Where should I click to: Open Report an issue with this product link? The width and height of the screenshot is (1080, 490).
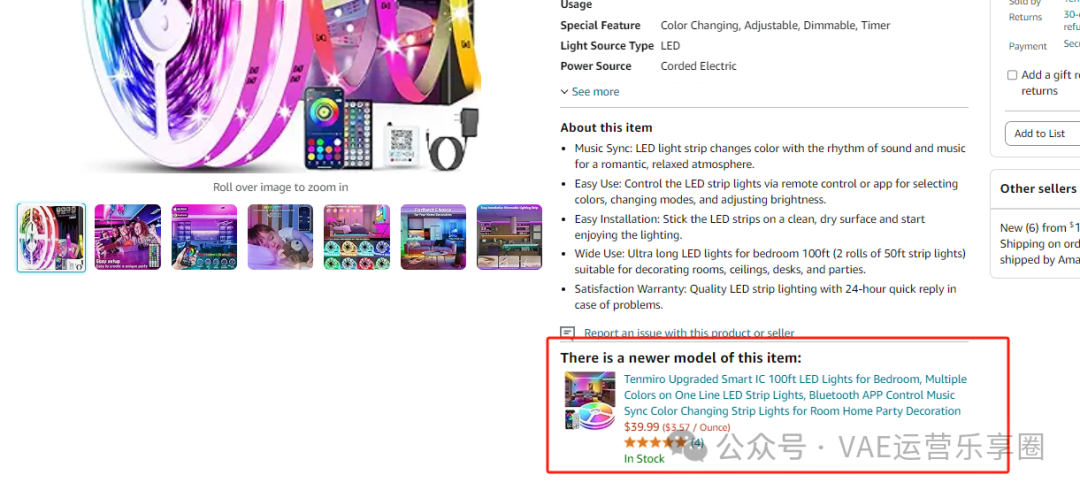[689, 333]
